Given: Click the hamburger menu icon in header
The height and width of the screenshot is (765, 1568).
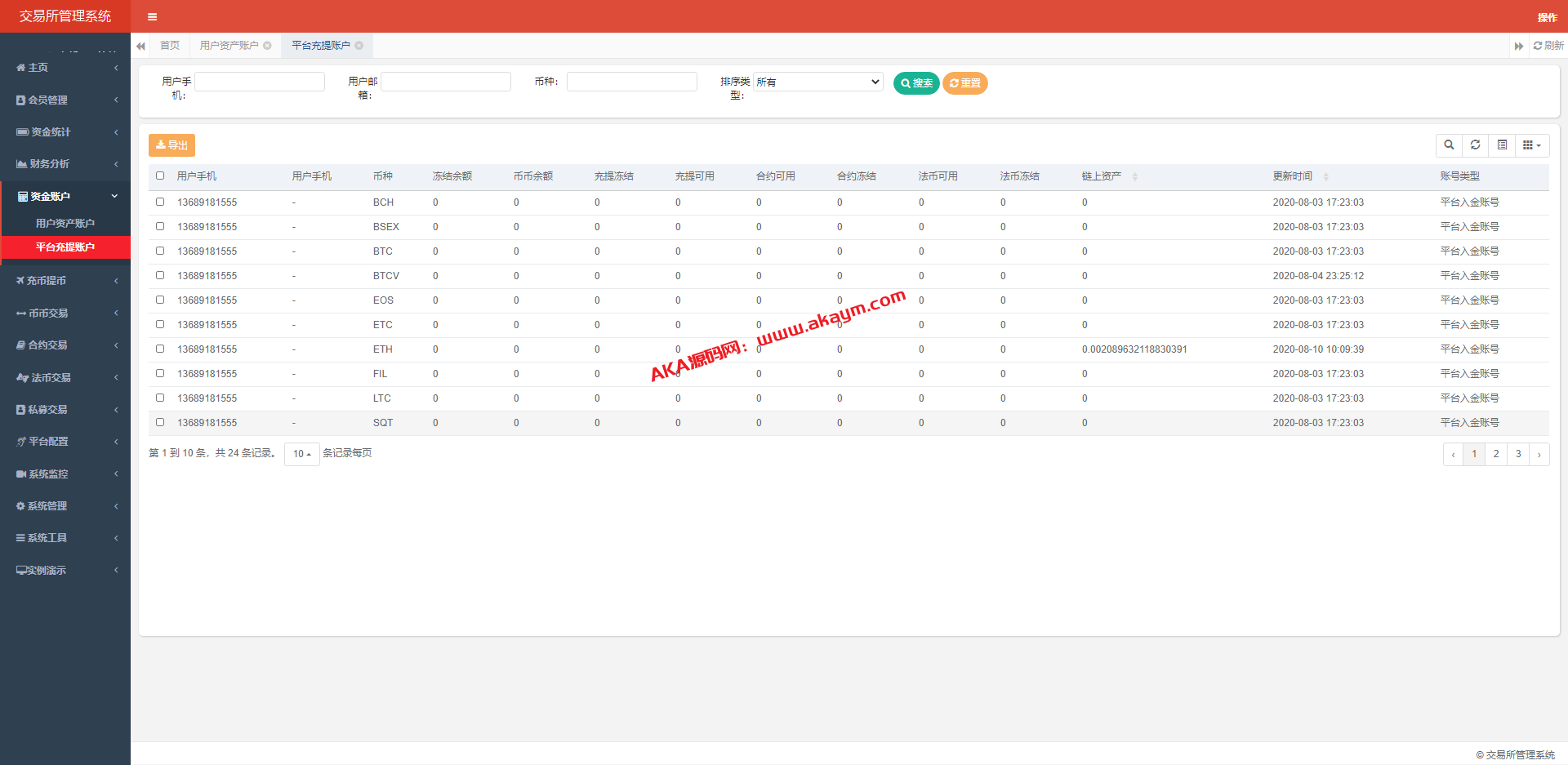Looking at the screenshot, I should tap(152, 16).
